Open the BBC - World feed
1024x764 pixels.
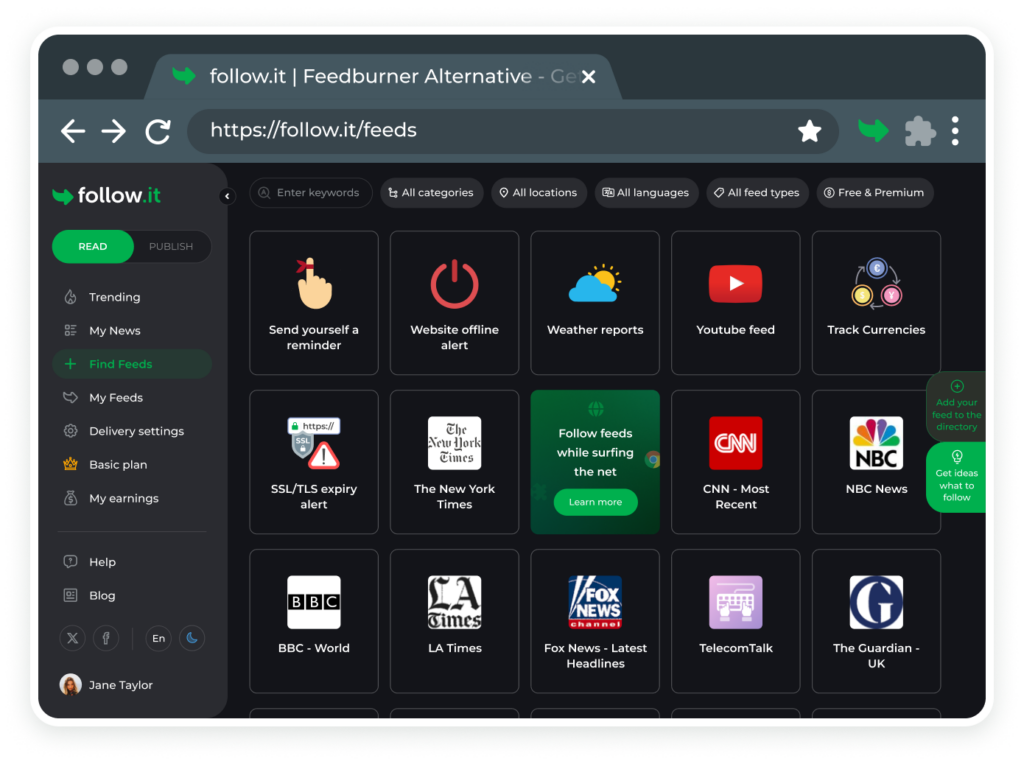coord(314,621)
